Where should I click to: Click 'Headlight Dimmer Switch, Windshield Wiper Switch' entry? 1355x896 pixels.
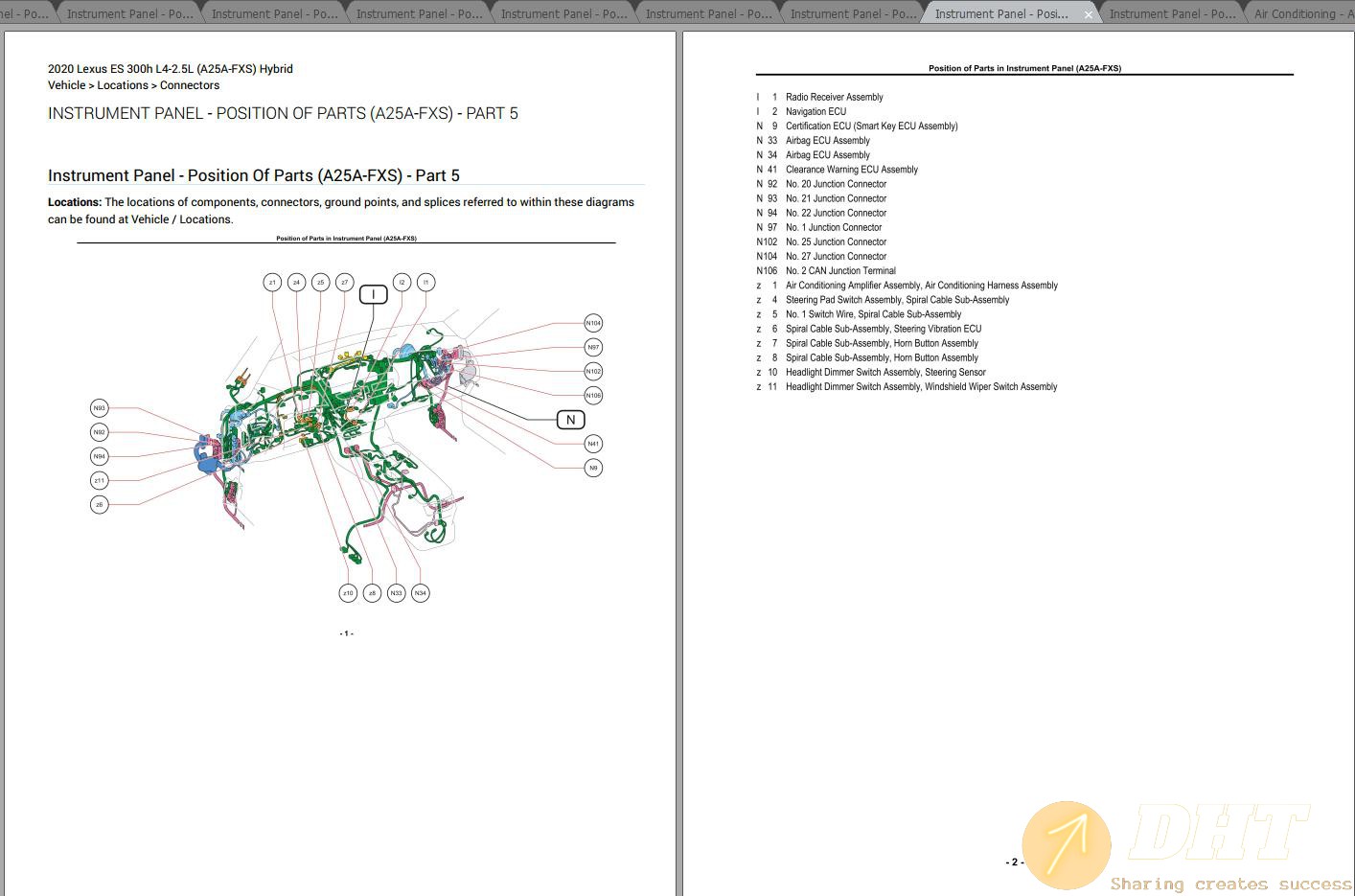921,386
